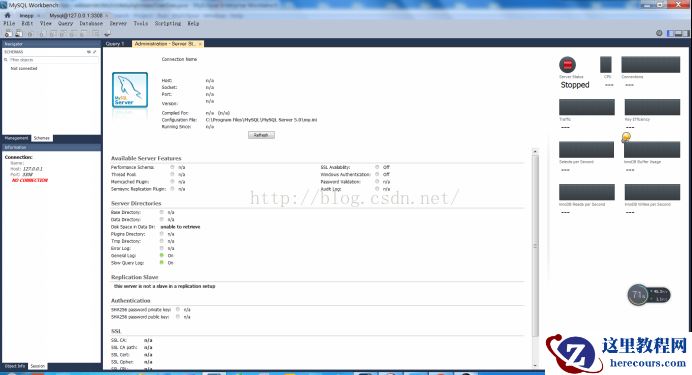Click the Not connected text in schemas
This screenshot has width=692, height=375.
pyautogui.click(x=24, y=68)
